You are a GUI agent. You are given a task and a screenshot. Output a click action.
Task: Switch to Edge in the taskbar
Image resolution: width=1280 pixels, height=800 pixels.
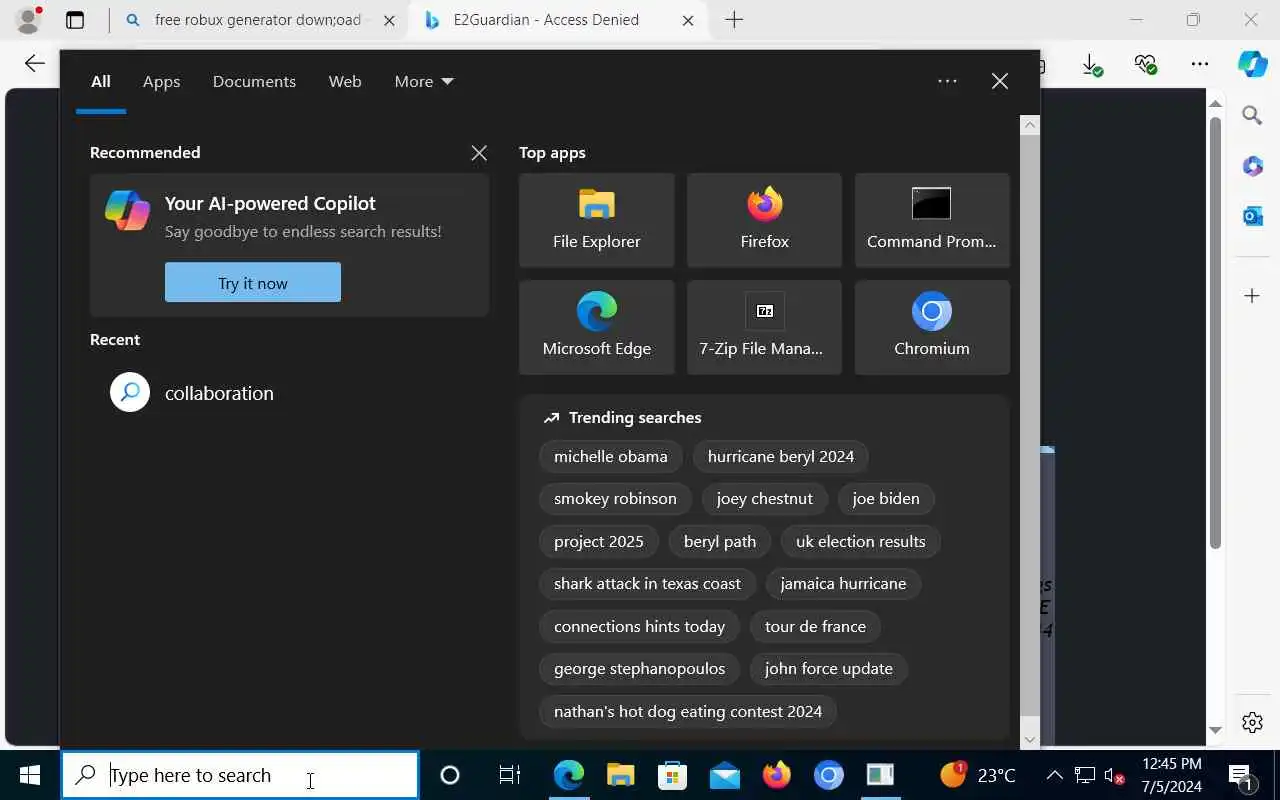[x=569, y=775]
